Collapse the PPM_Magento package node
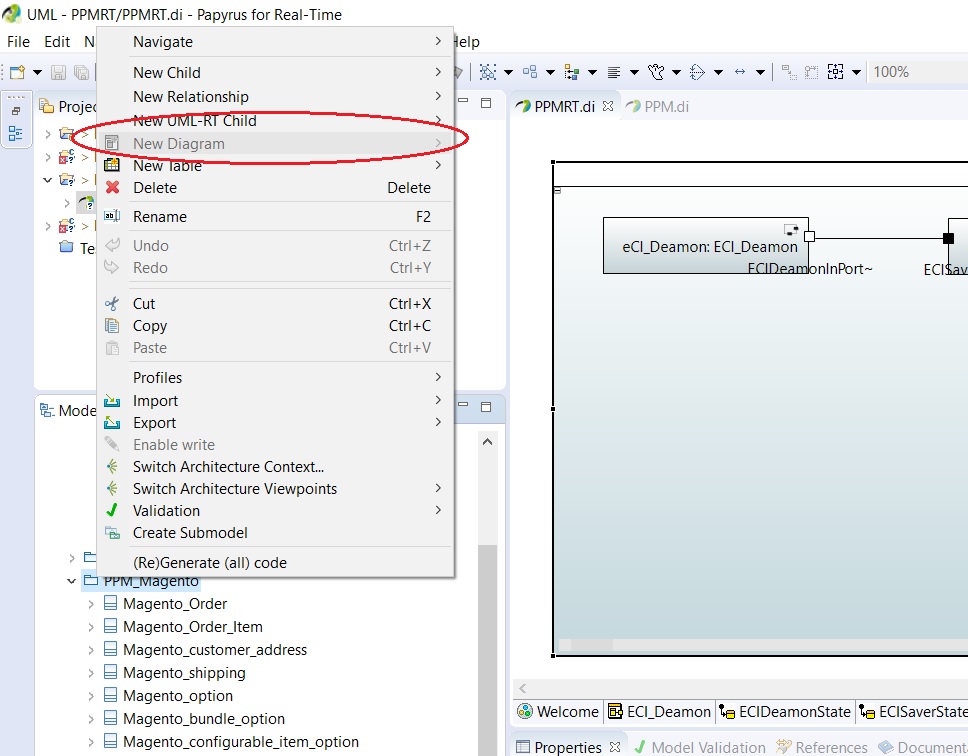The width and height of the screenshot is (968, 756). pos(72,581)
